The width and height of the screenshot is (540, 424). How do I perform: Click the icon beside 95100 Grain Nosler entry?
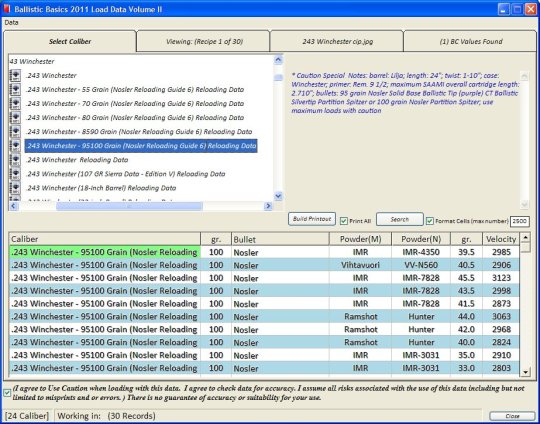(x=15, y=146)
